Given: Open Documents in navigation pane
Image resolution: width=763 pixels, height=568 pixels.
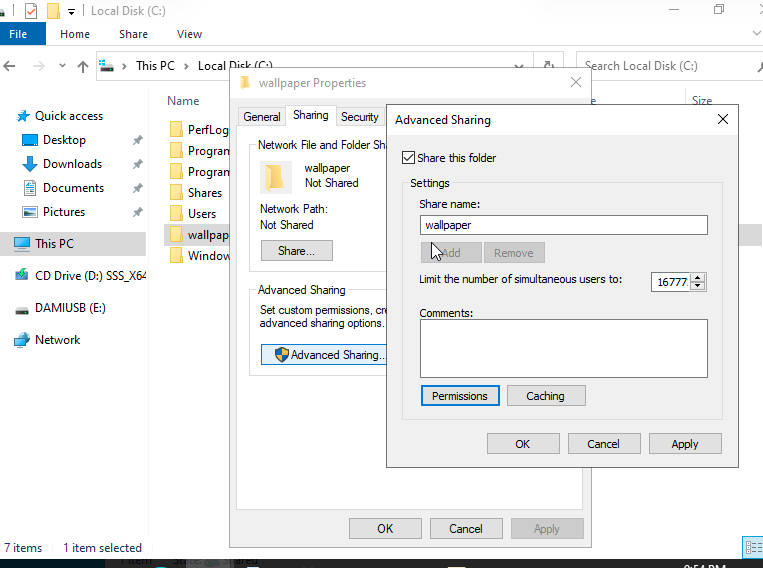Looking at the screenshot, I should pos(73,188).
